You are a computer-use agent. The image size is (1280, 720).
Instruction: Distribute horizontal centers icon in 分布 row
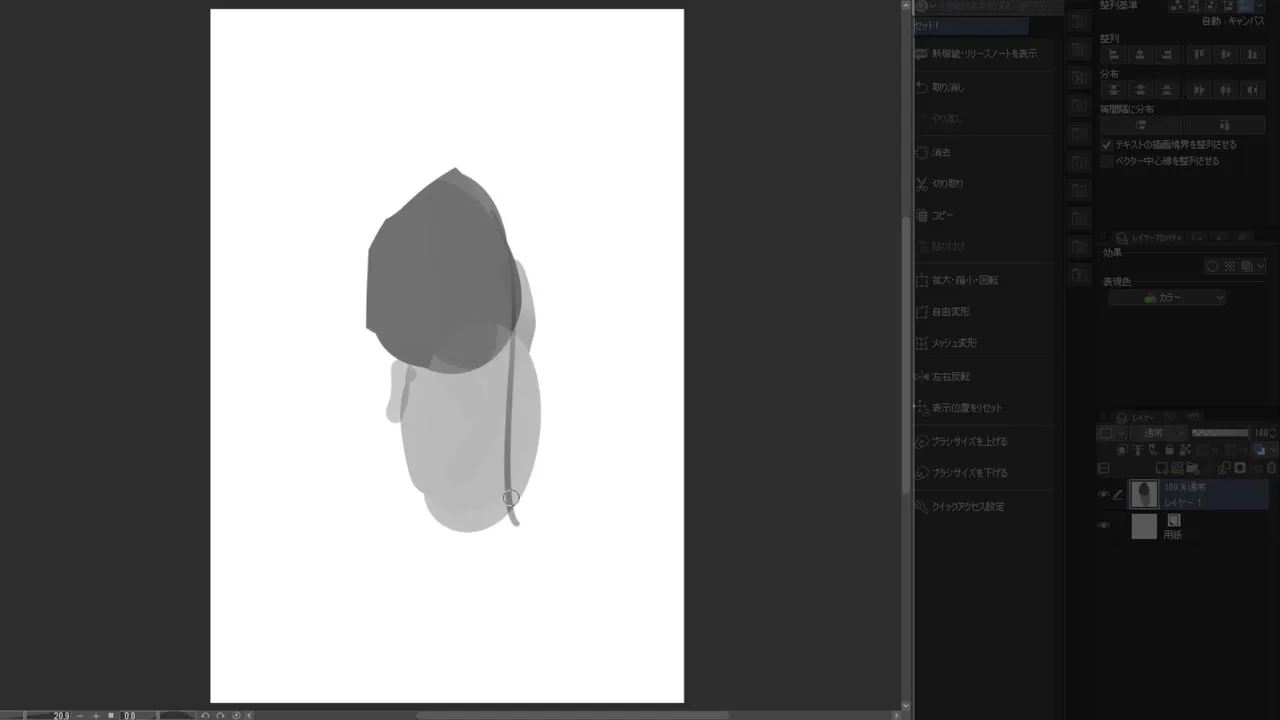coord(1226,90)
